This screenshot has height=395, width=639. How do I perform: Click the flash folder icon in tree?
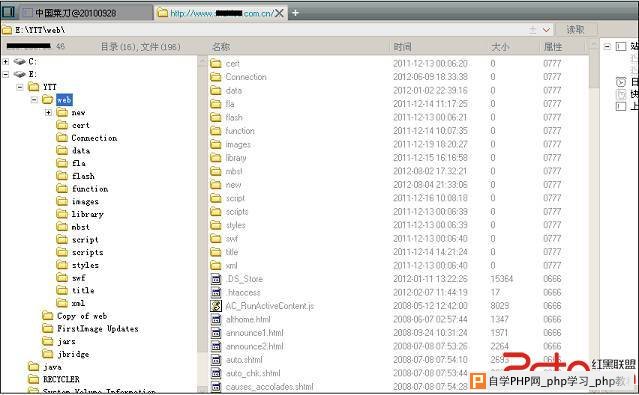coord(62,176)
